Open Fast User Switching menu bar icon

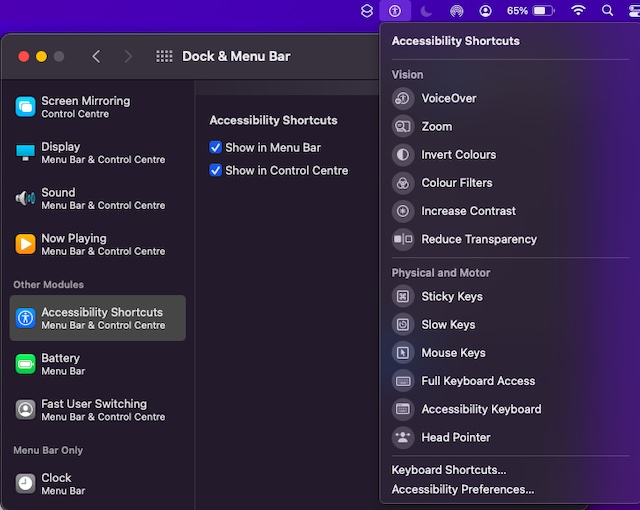(485, 11)
